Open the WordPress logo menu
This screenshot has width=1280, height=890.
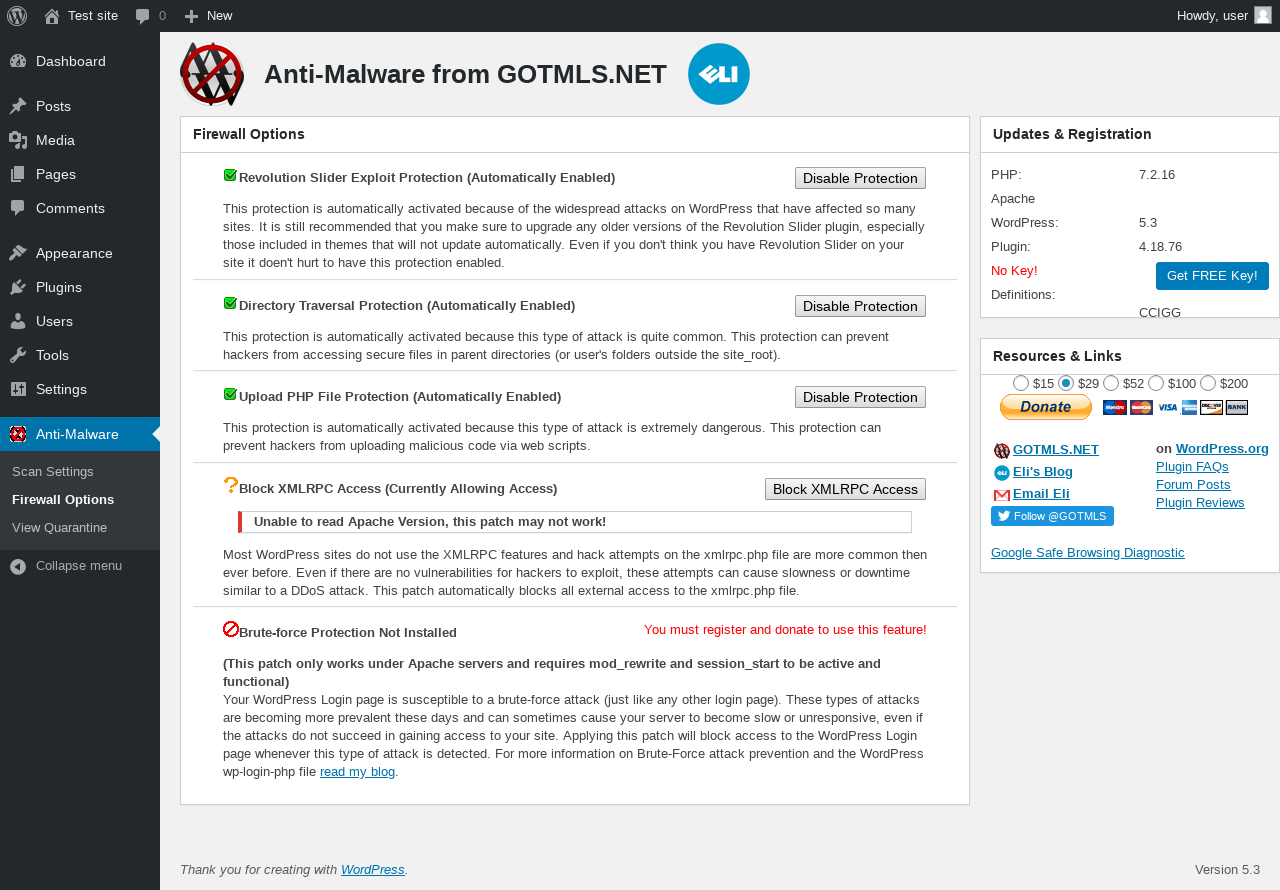coord(17,16)
